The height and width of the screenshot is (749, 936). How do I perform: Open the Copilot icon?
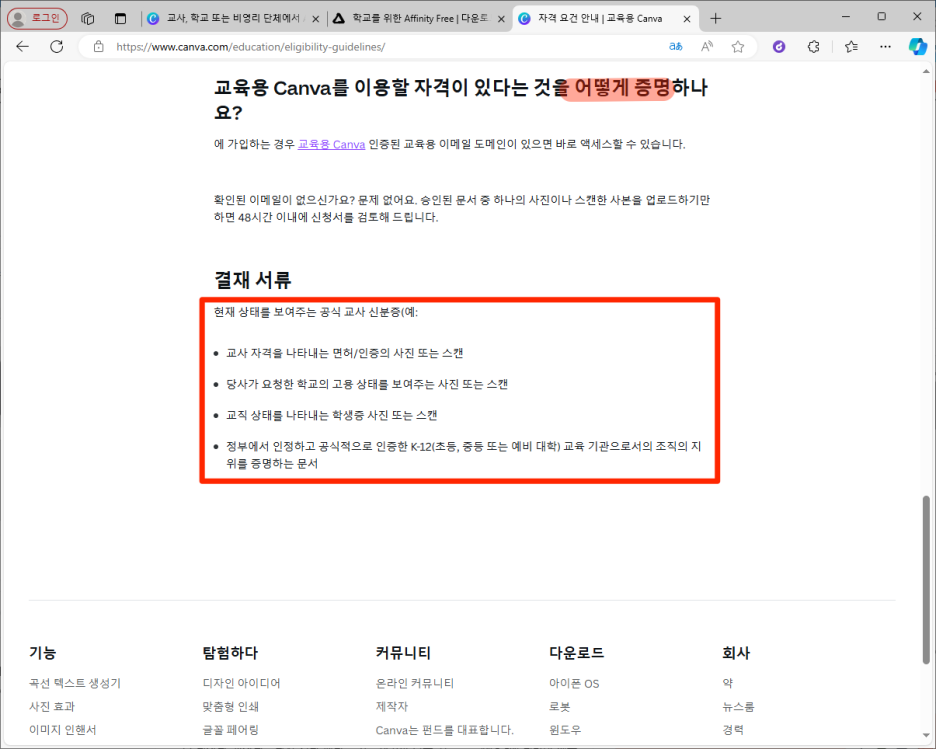(x=917, y=47)
